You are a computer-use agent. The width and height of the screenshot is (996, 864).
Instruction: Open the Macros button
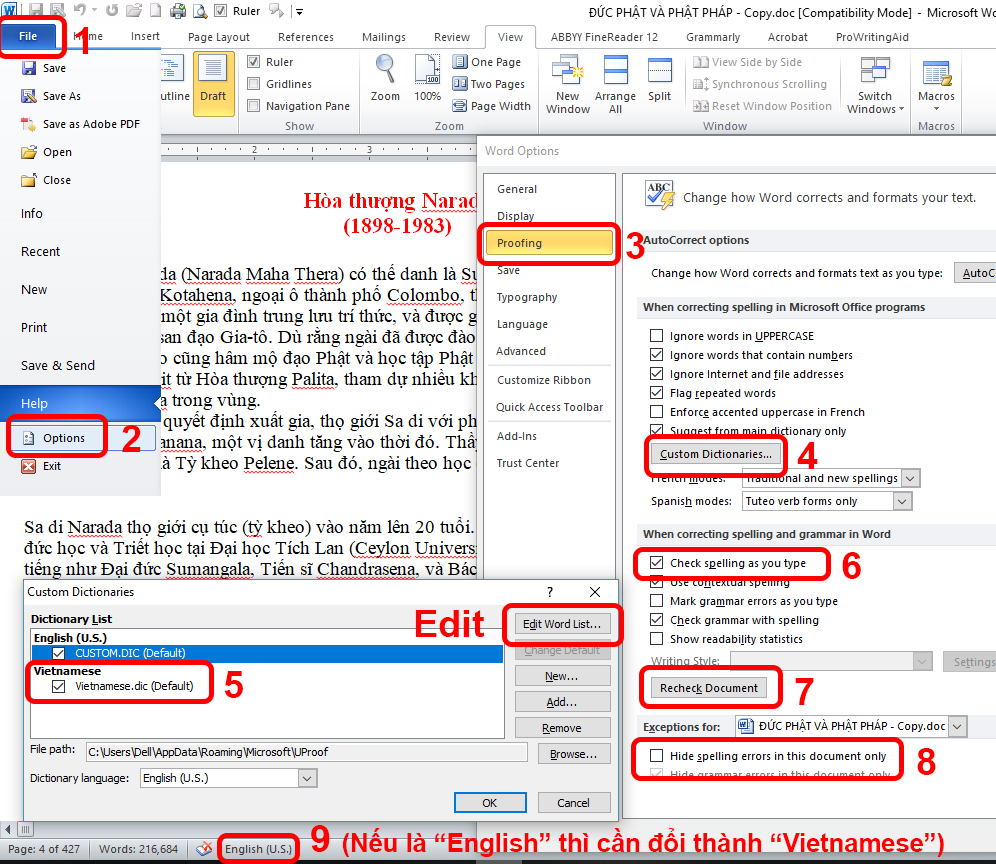(x=936, y=84)
